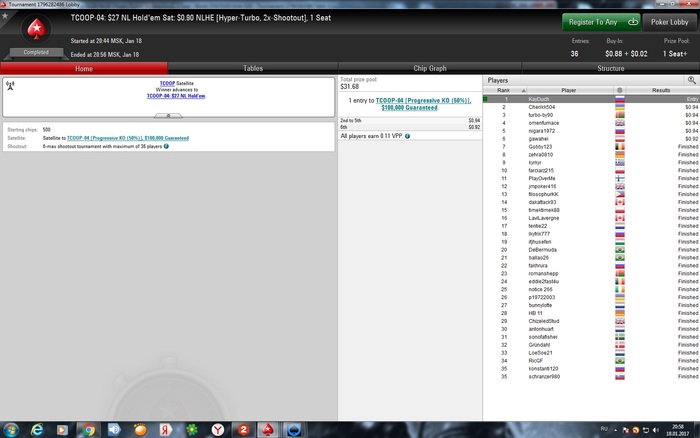Select player turbo-by90 in the list

pyautogui.click(x=591, y=115)
